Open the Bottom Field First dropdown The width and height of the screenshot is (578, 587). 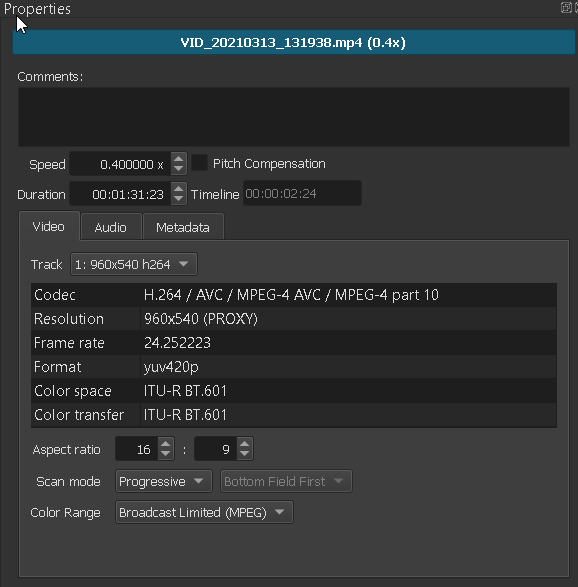pyautogui.click(x=286, y=481)
